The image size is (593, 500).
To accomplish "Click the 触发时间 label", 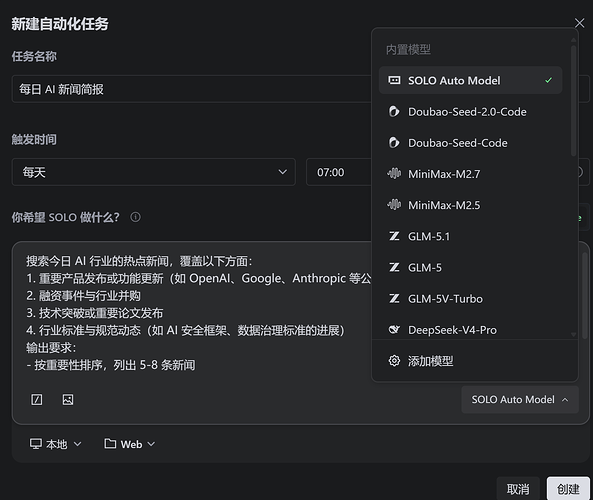I will [34, 140].
